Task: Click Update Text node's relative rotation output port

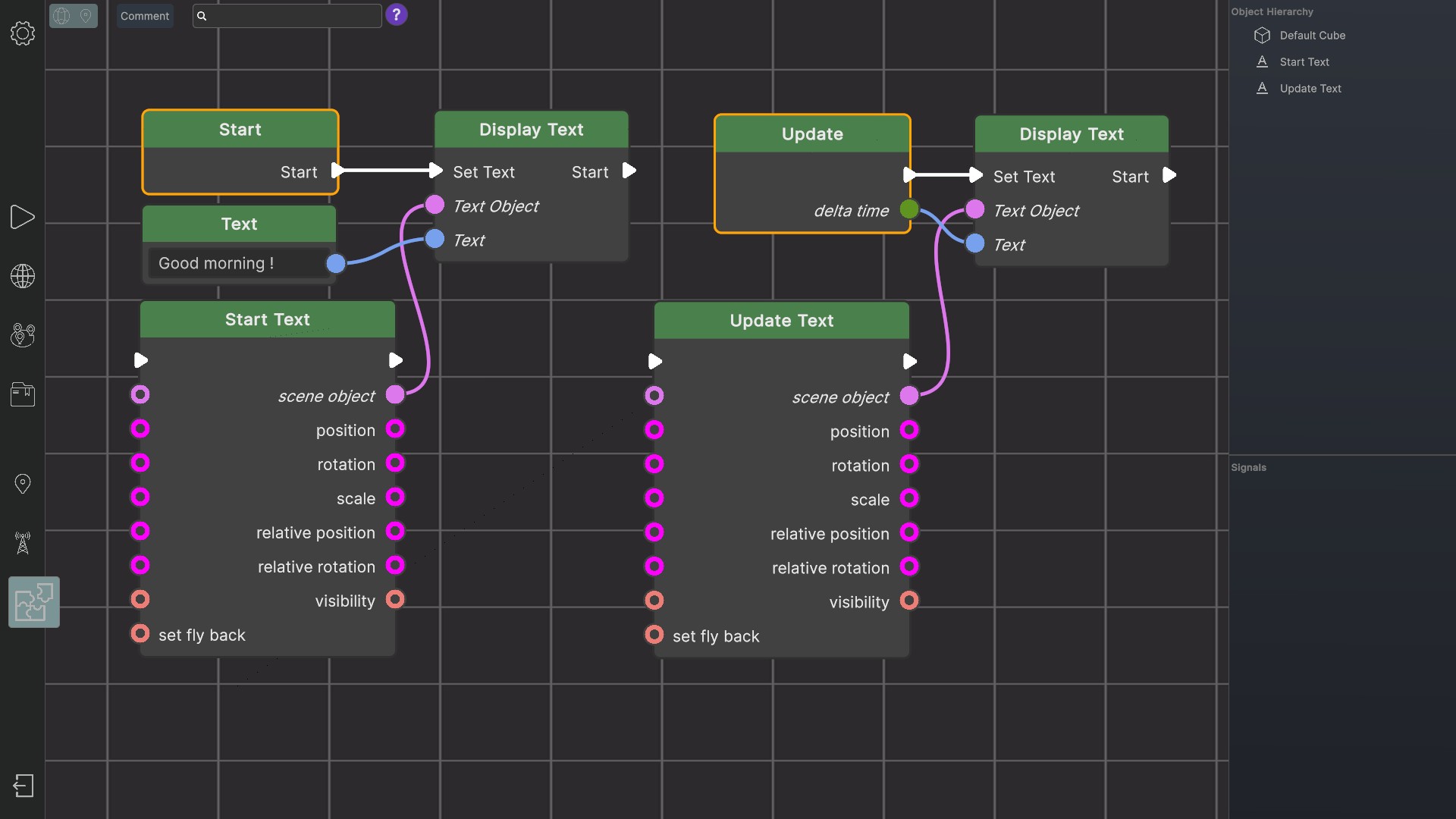Action: [x=909, y=566]
